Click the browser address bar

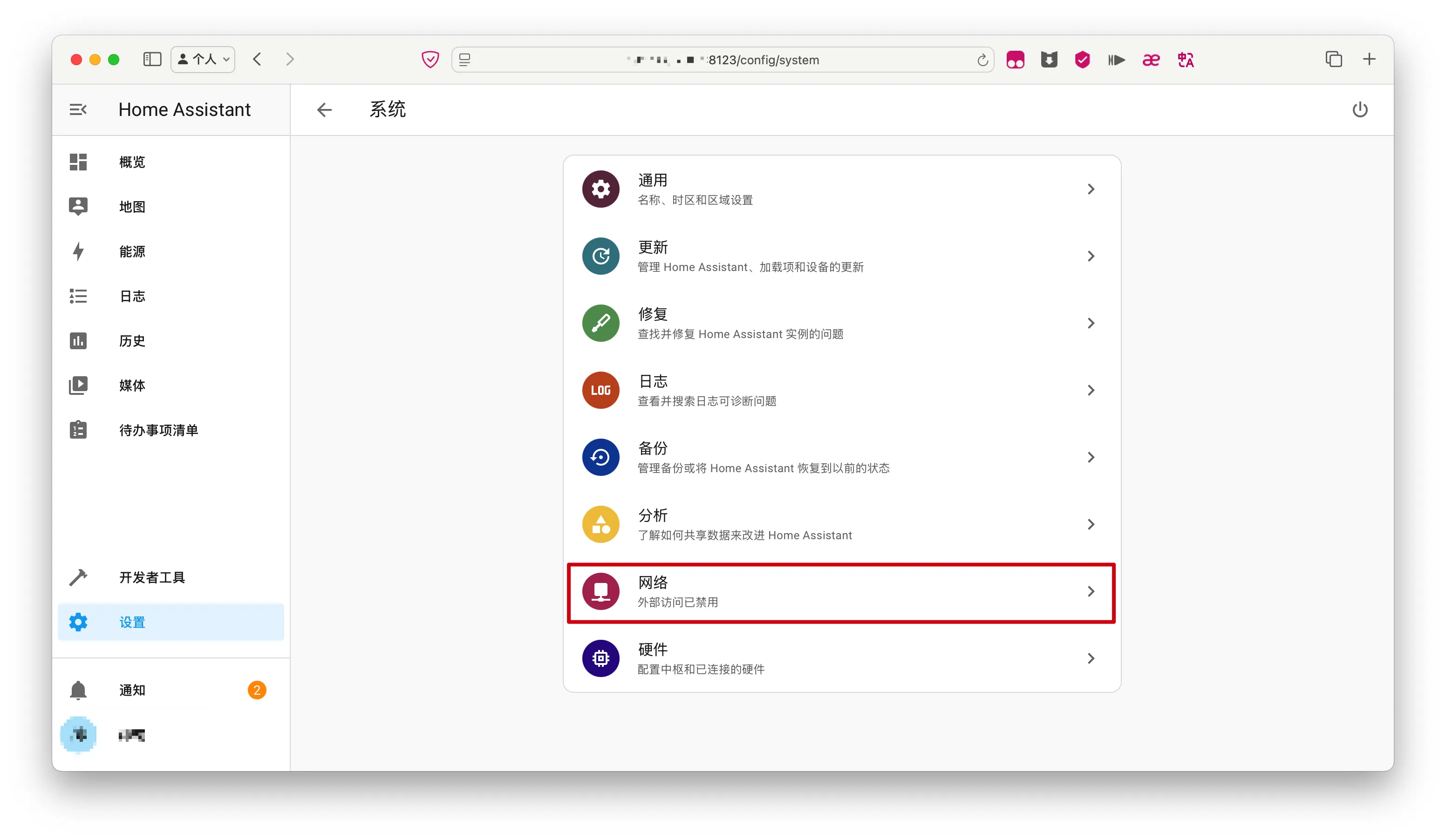point(723,60)
